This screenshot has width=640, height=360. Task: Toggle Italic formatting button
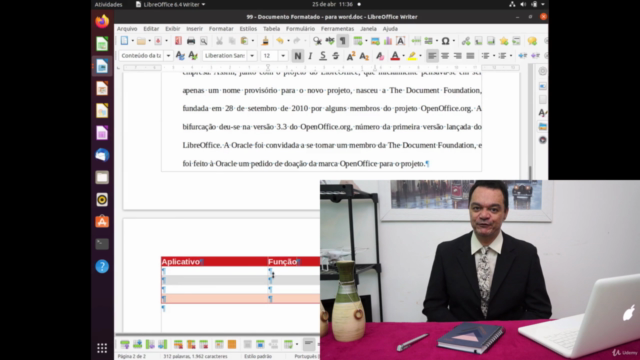coord(310,56)
